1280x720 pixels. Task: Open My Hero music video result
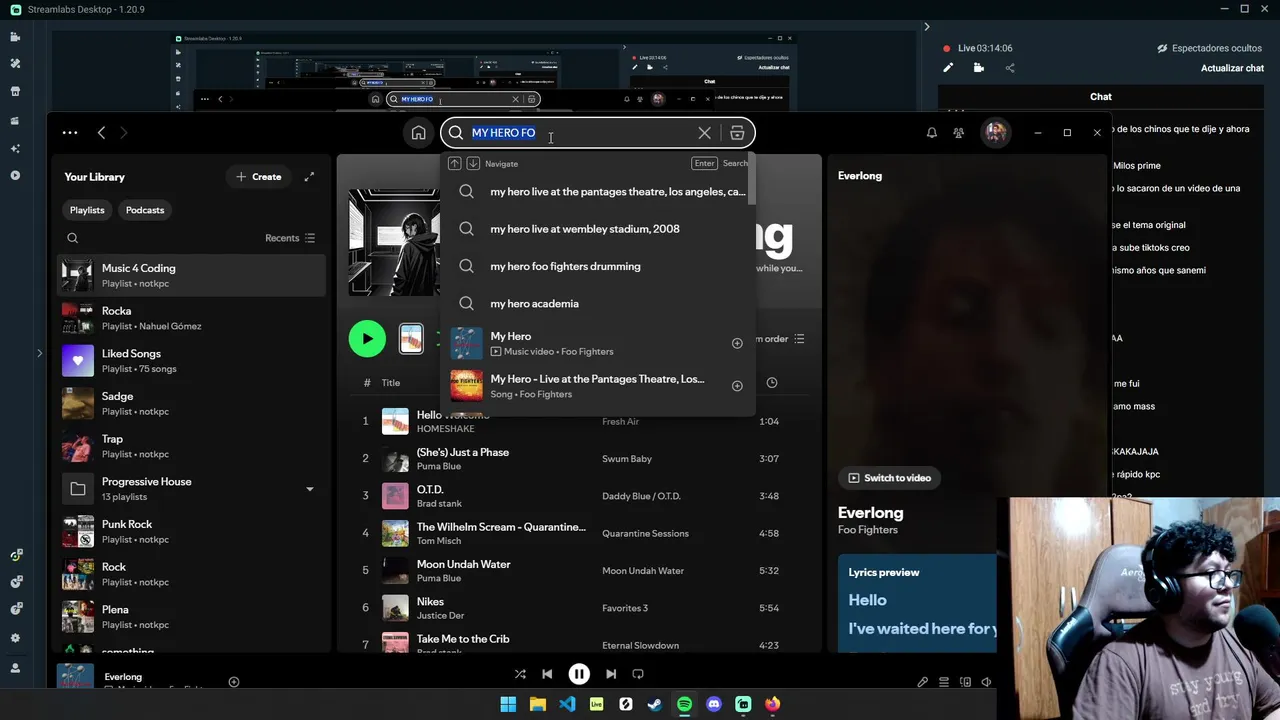click(598, 343)
